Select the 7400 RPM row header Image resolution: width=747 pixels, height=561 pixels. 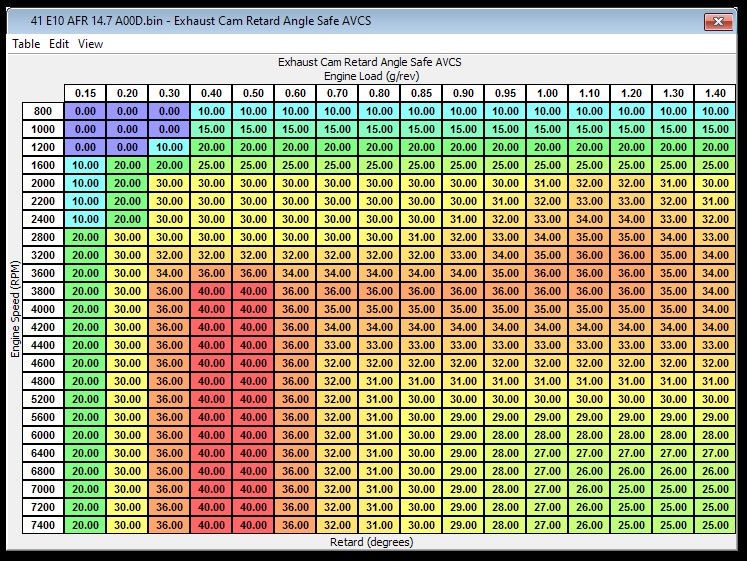coord(42,524)
